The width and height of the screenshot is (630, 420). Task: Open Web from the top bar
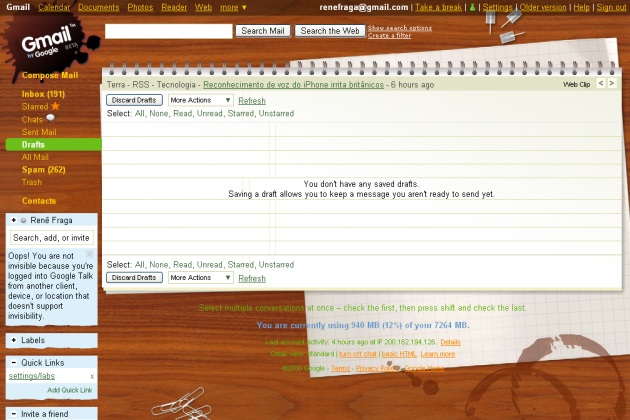point(203,7)
